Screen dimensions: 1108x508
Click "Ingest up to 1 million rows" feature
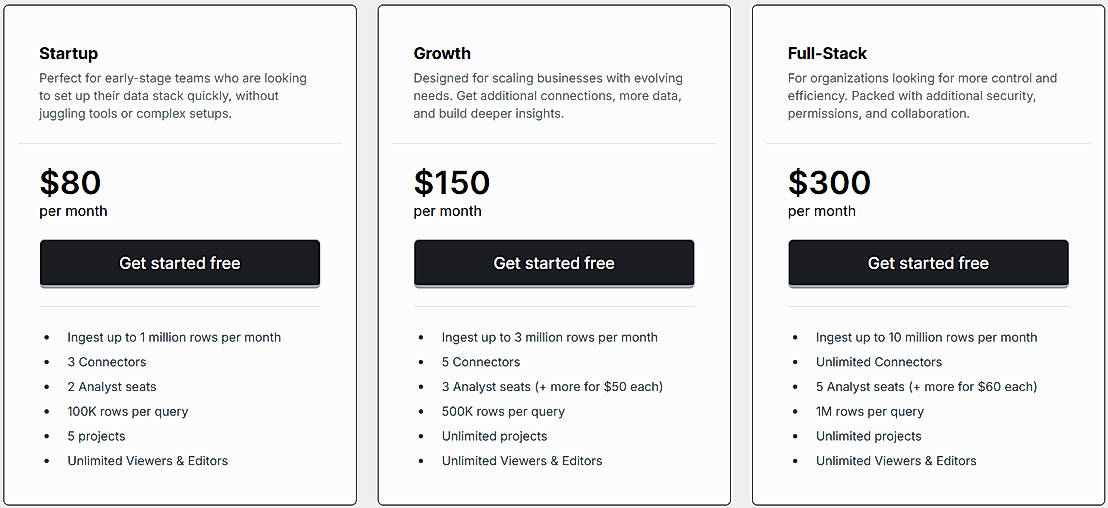coord(174,337)
